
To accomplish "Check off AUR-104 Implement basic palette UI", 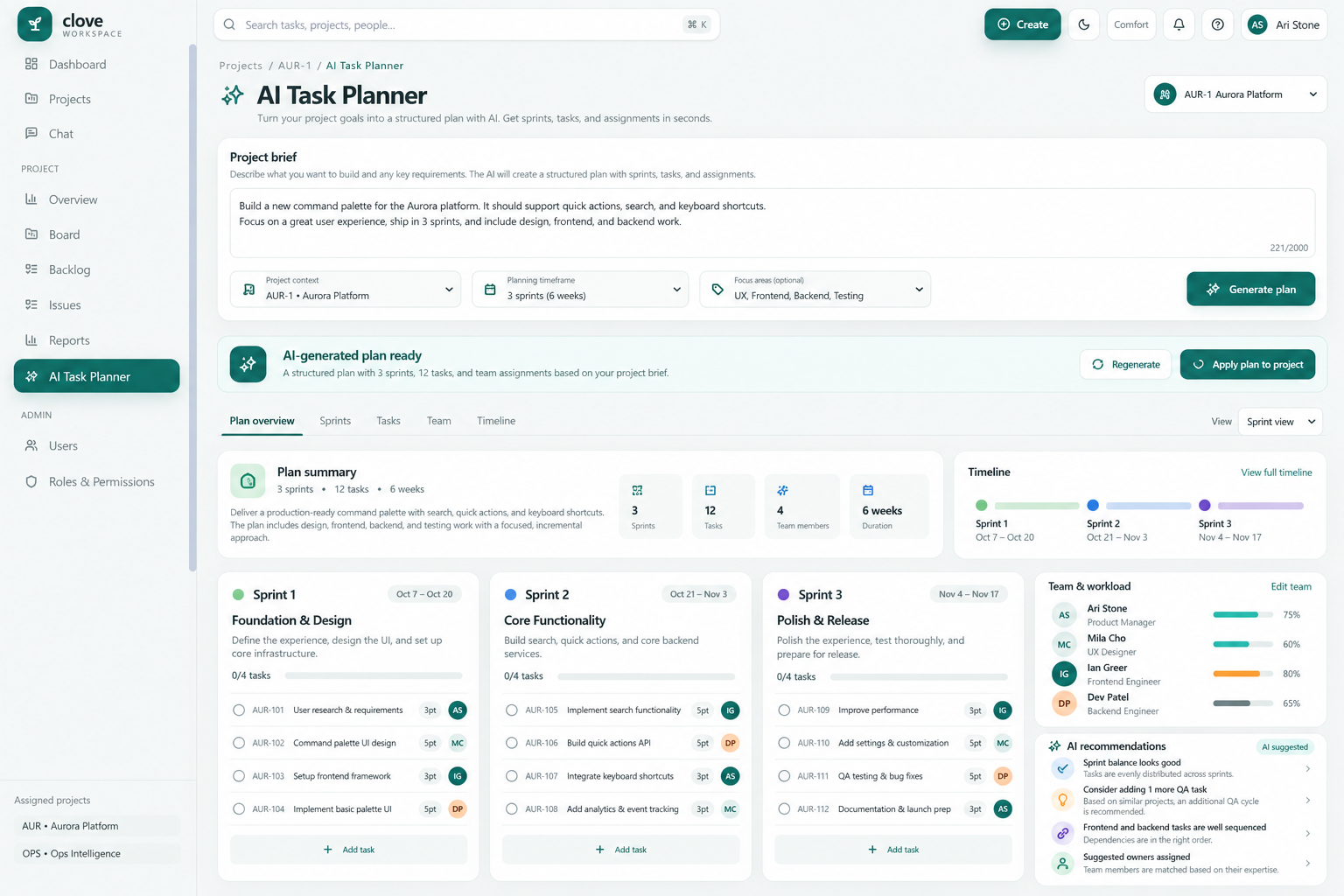I will point(239,809).
